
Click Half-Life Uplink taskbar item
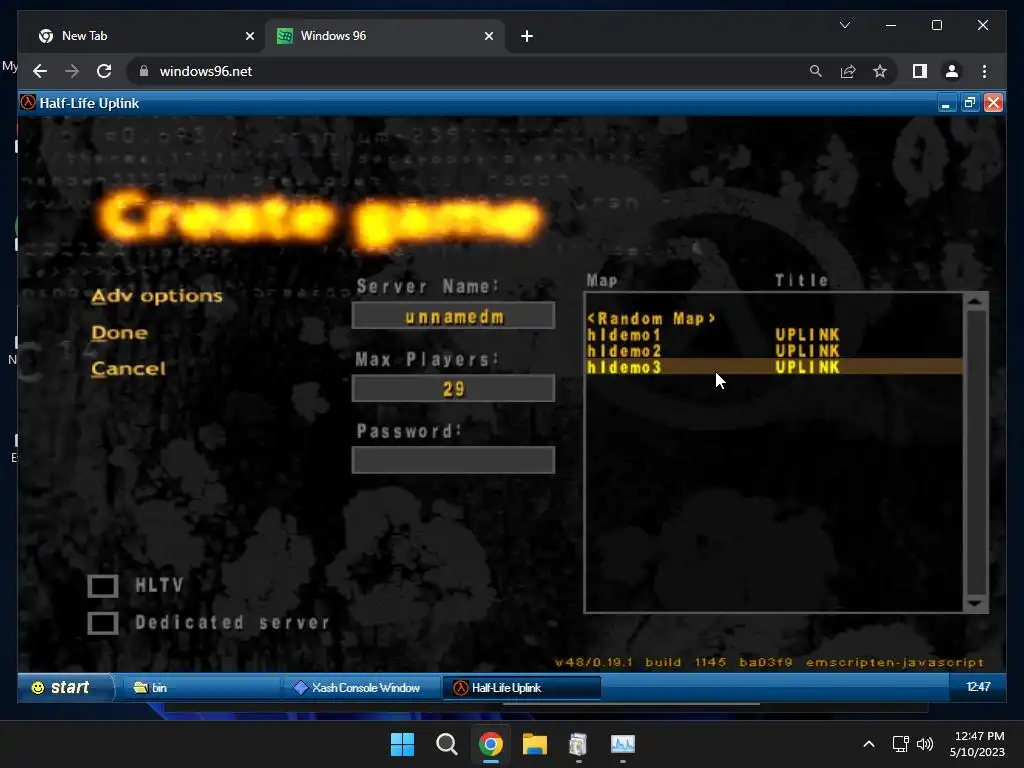click(x=521, y=688)
